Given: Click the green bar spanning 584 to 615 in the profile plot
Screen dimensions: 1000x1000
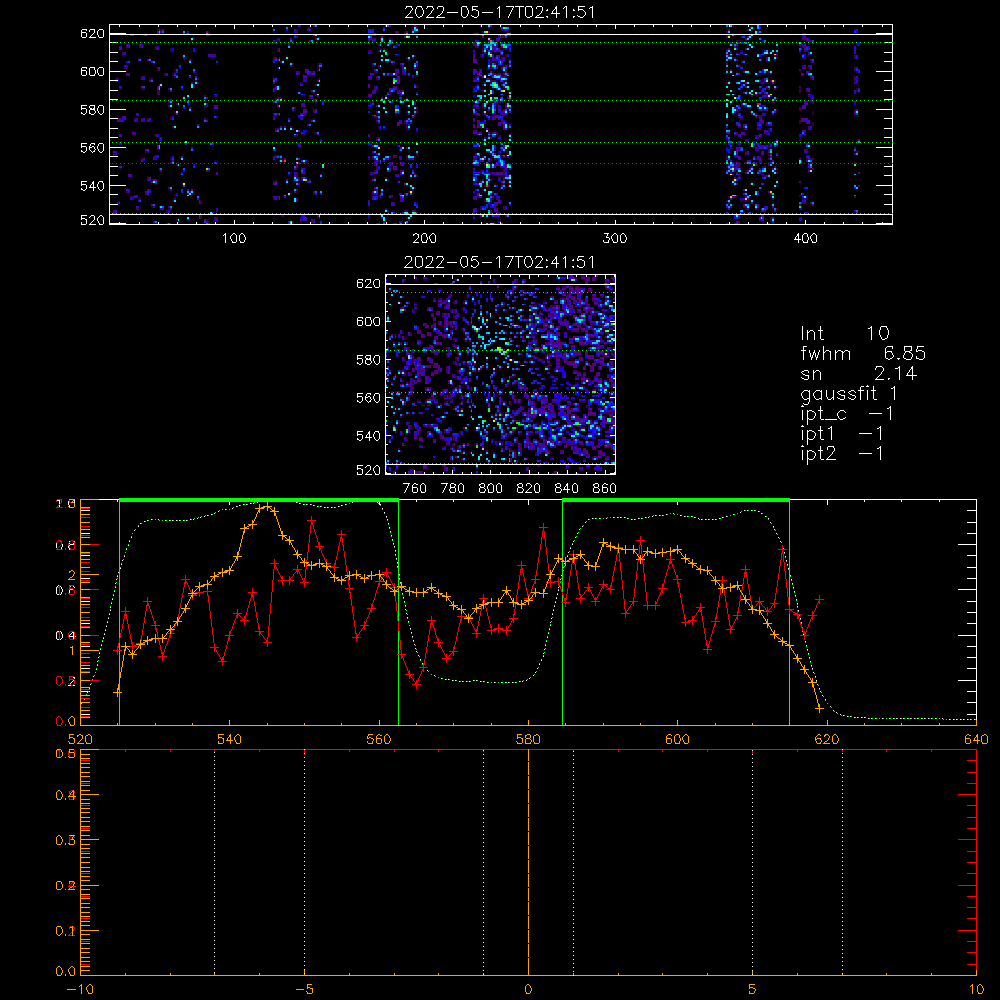Looking at the screenshot, I should coord(676,501).
